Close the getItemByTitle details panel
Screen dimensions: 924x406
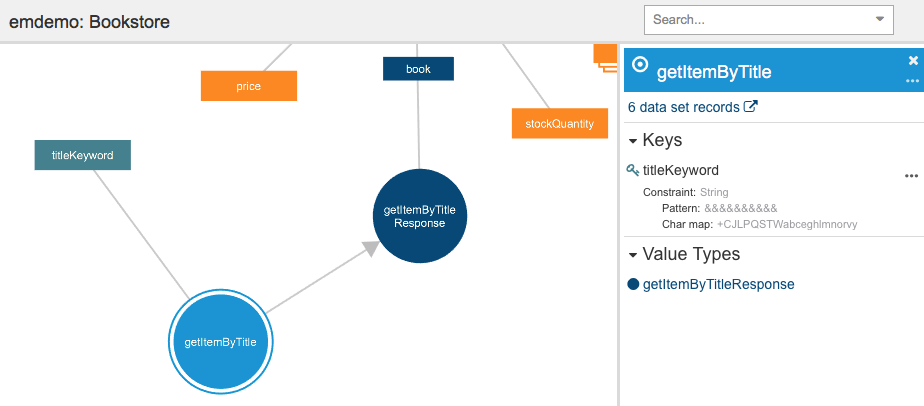point(913,60)
